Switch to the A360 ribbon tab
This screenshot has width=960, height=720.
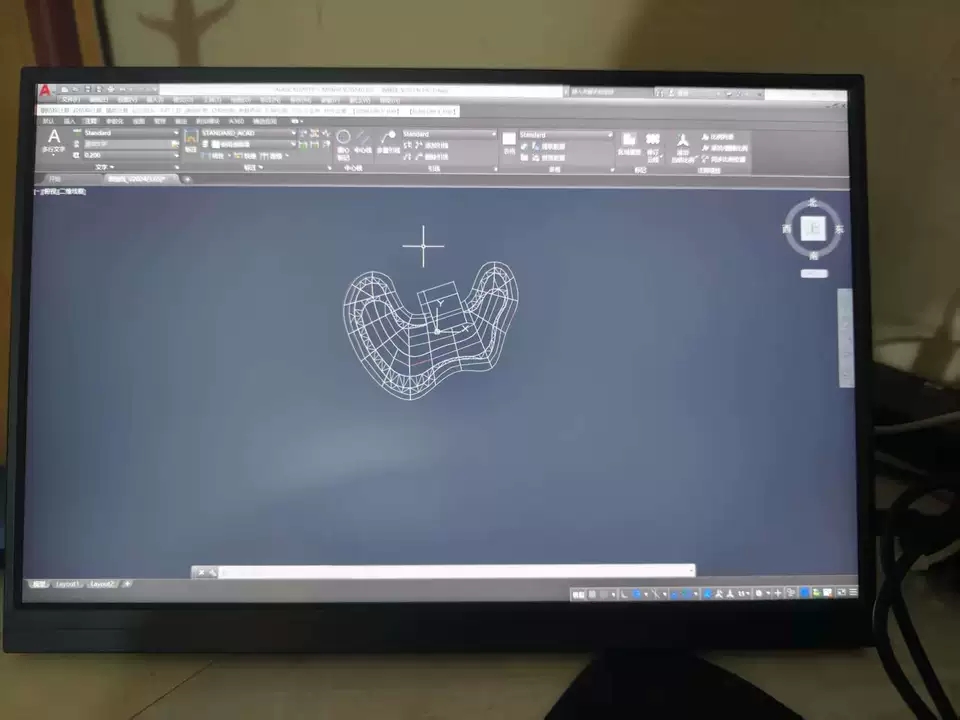click(236, 121)
